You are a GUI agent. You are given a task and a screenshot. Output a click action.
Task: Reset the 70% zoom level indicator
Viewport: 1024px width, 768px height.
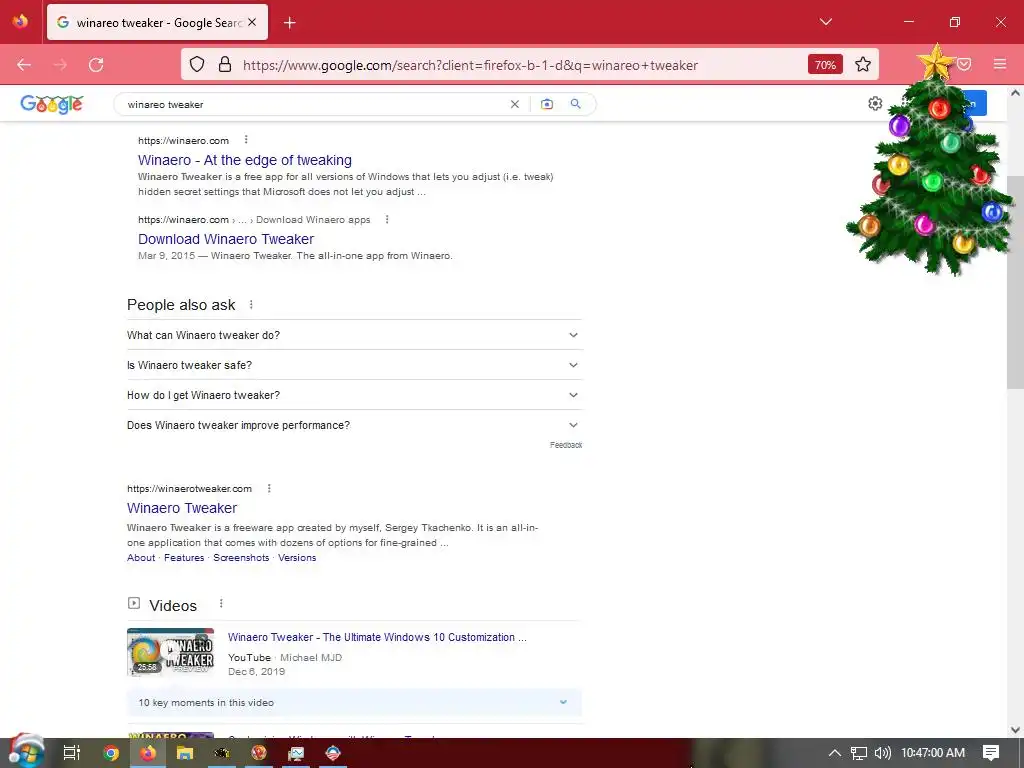tap(825, 65)
